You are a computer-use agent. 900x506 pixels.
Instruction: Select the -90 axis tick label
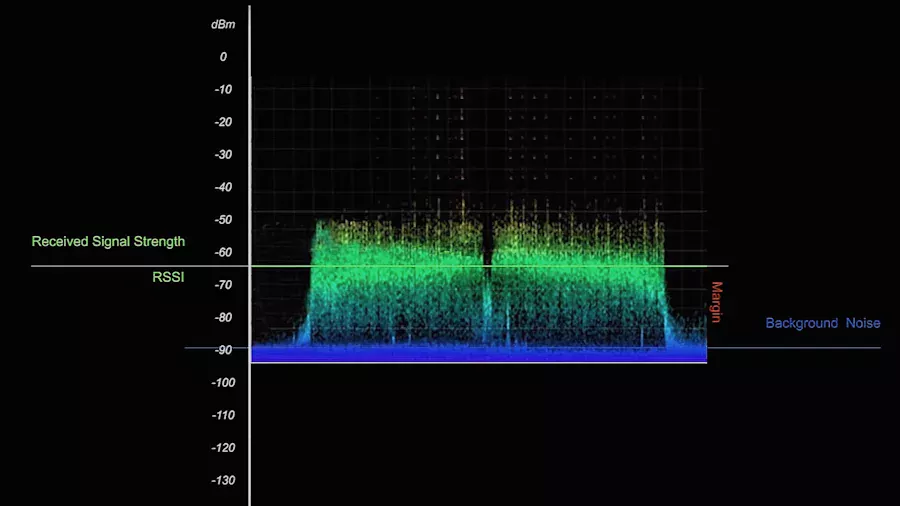tap(223, 350)
